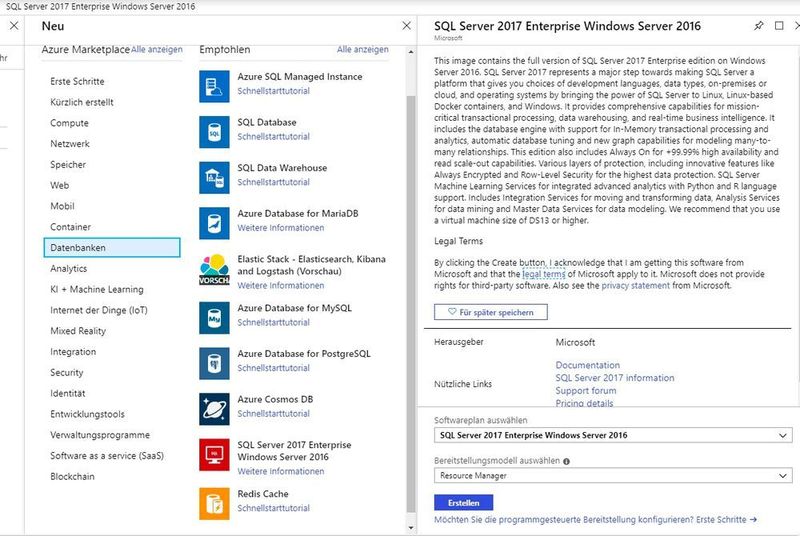The width and height of the screenshot is (800, 536).
Task: Choose the Integration category
Action: click(x=73, y=352)
